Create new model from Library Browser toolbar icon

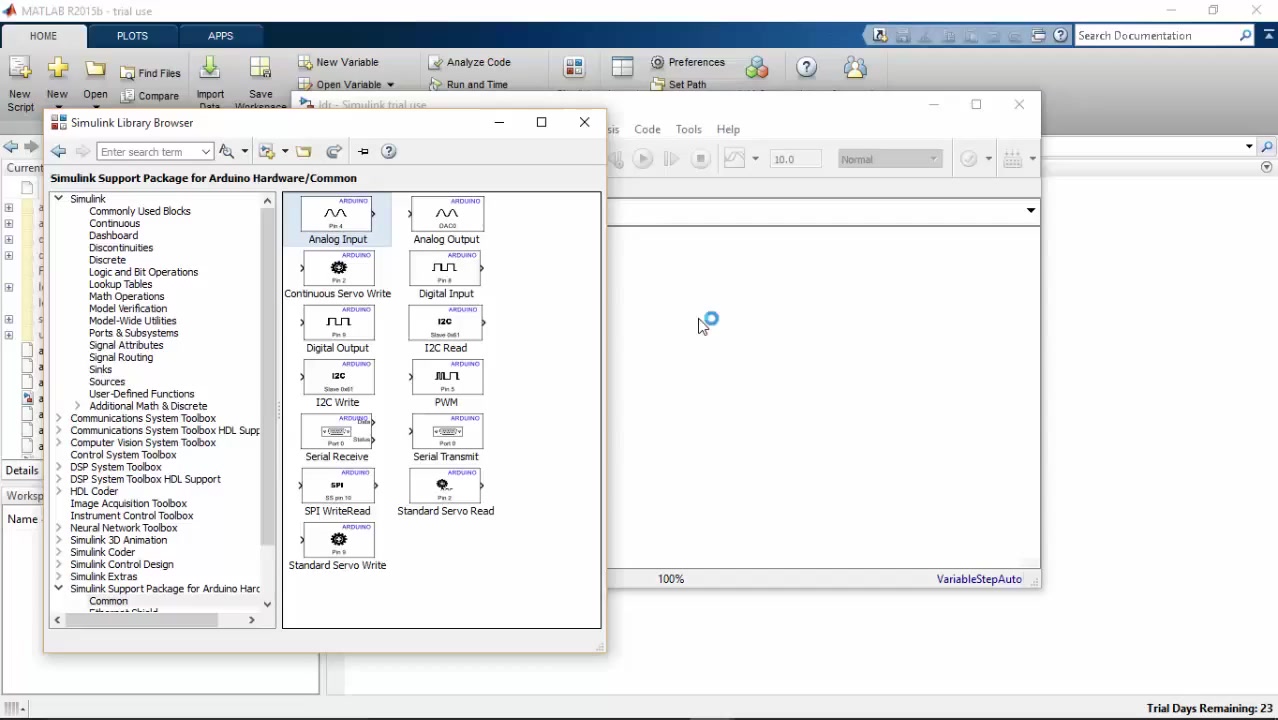(x=266, y=151)
